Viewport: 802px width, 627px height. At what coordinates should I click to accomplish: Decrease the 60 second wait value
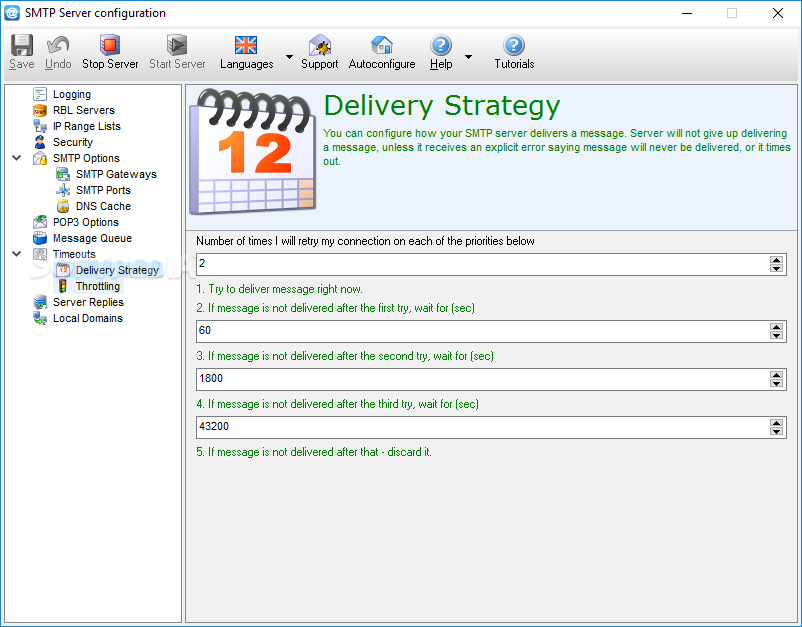point(776,335)
